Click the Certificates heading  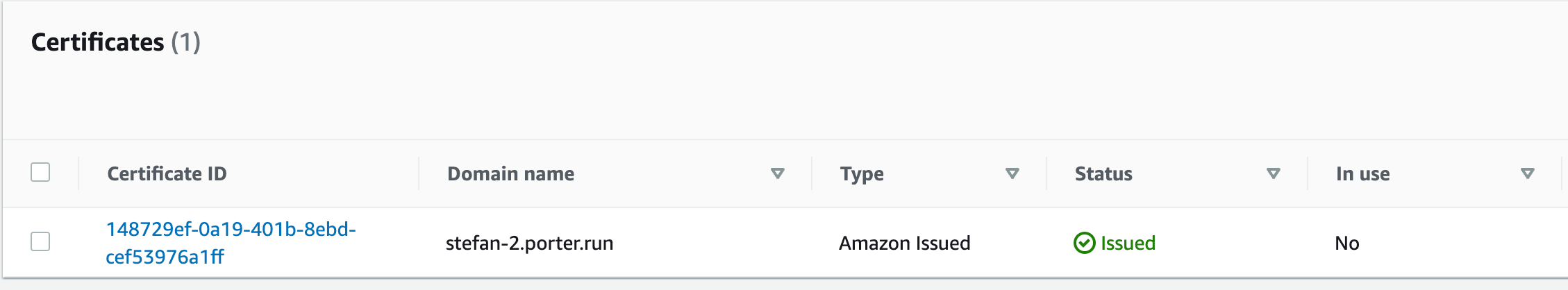pyautogui.click(x=97, y=42)
